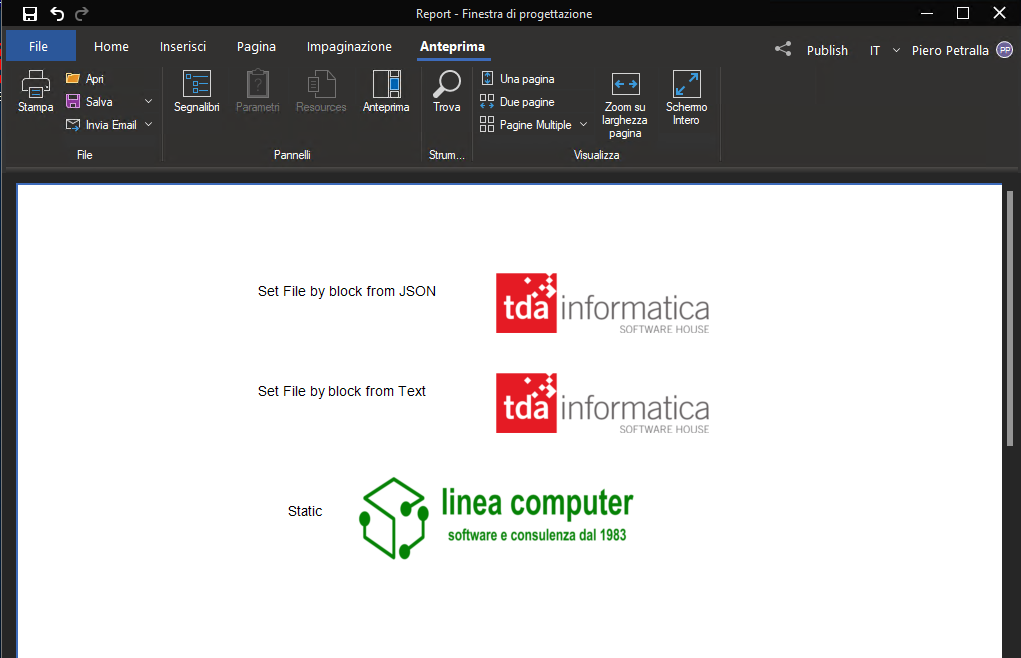Save the report with Salva
The image size is (1021, 658).
pyautogui.click(x=89, y=102)
